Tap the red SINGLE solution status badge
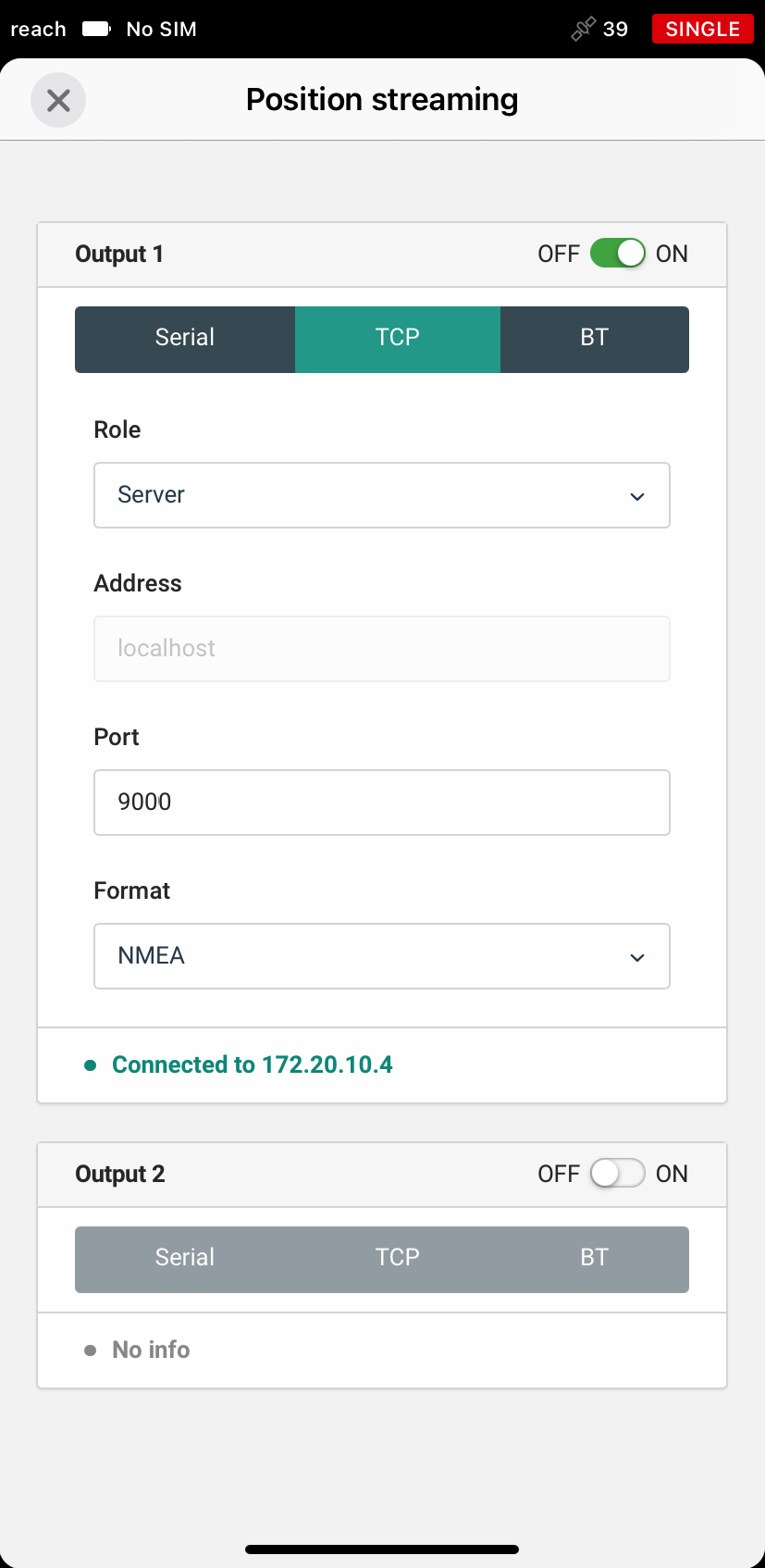The image size is (765, 1568). pyautogui.click(x=703, y=29)
